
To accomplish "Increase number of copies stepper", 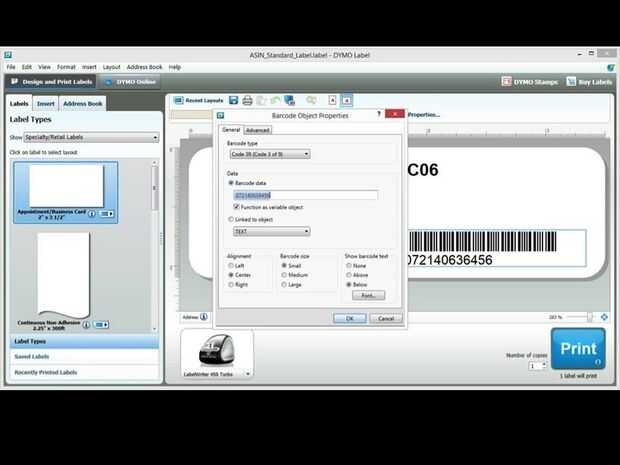I will (x=544, y=364).
